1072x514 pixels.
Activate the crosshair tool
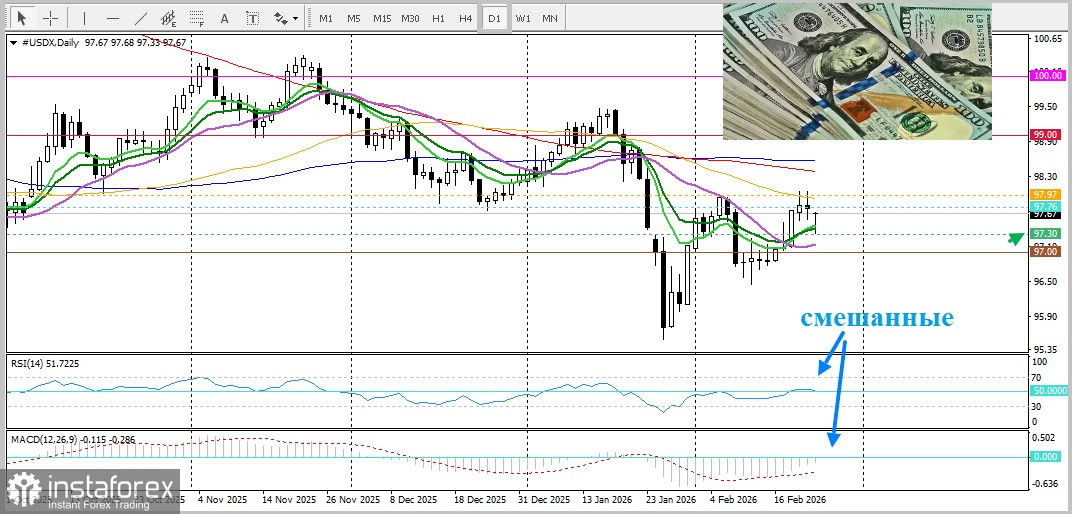(50, 18)
